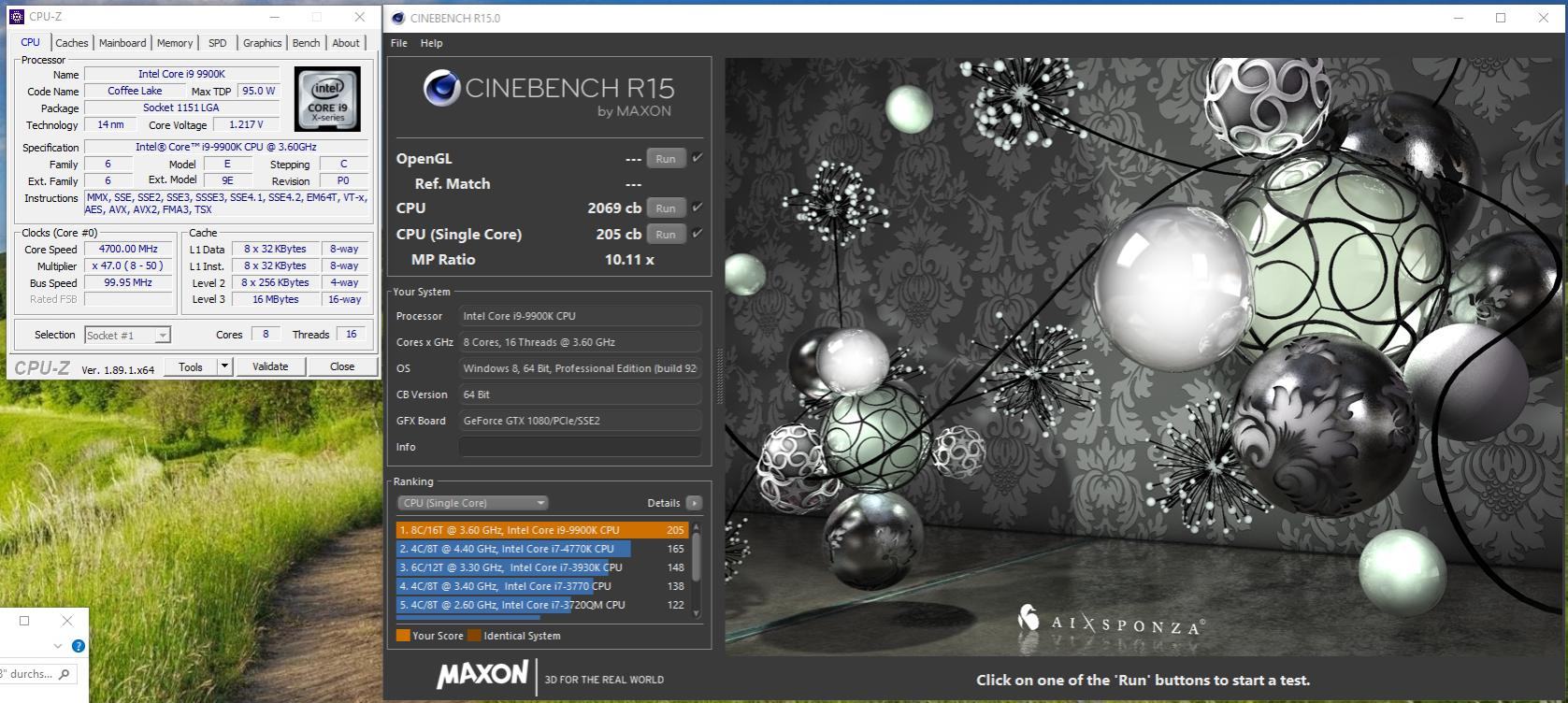Open the Help menu in Cinebench

pyautogui.click(x=432, y=43)
